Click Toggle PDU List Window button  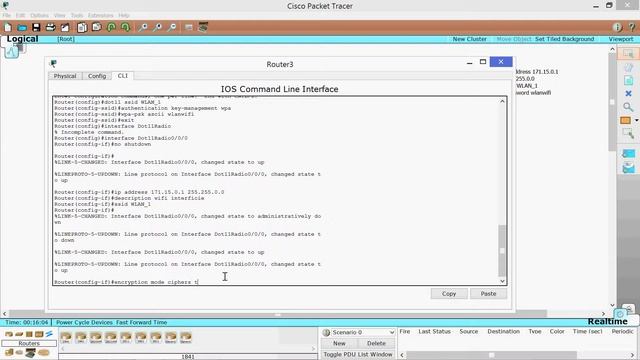click(x=358, y=354)
